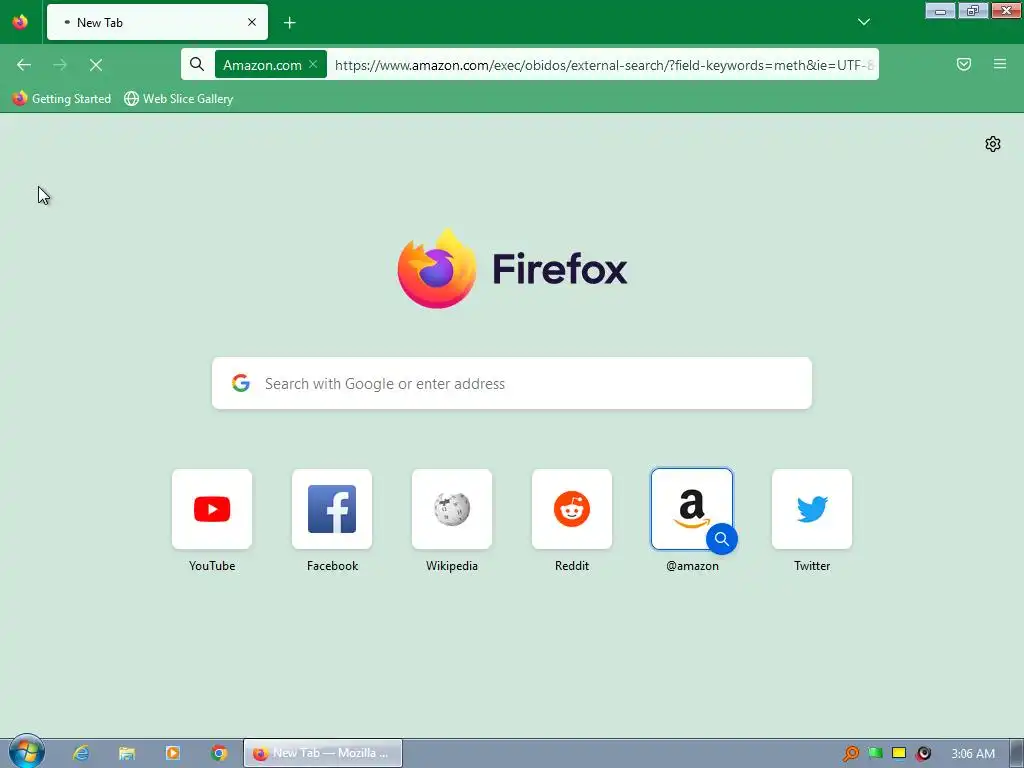The image size is (1024, 768).
Task: Open new tab personalize settings gear
Action: point(993,144)
